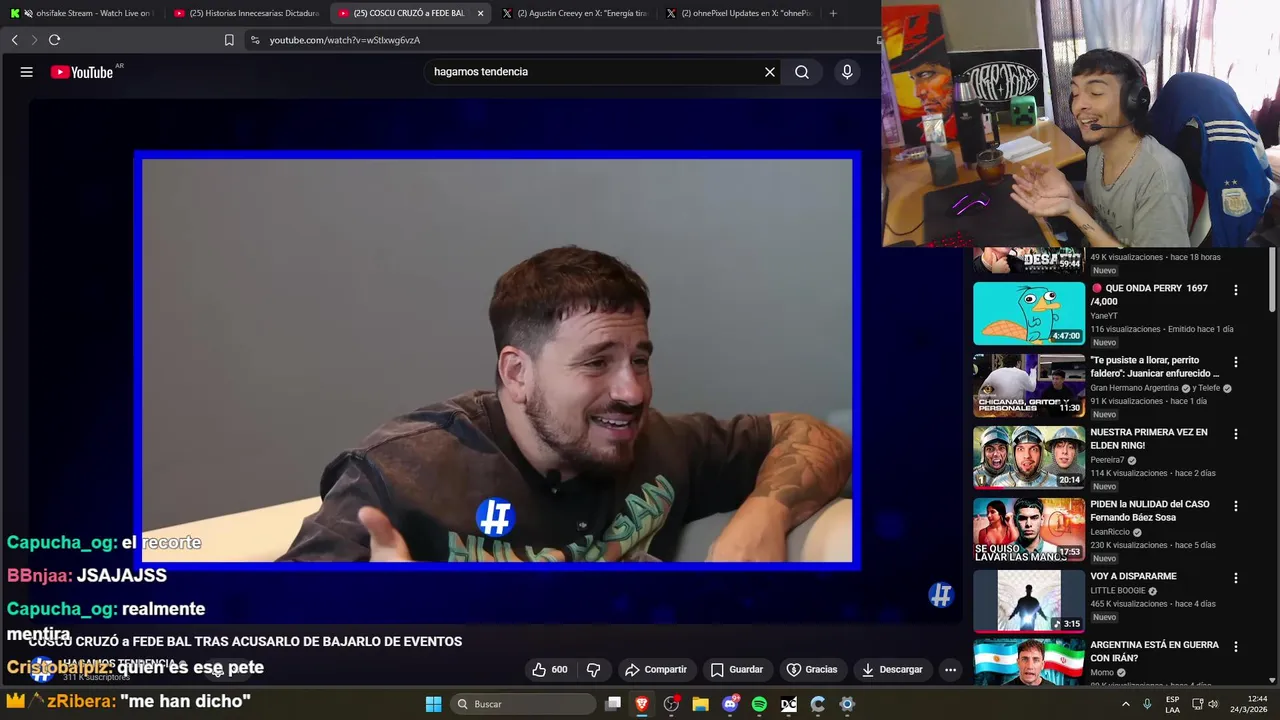Open options for Fernando Báez Sosa video
This screenshot has width=1280, height=720.
[1236, 506]
